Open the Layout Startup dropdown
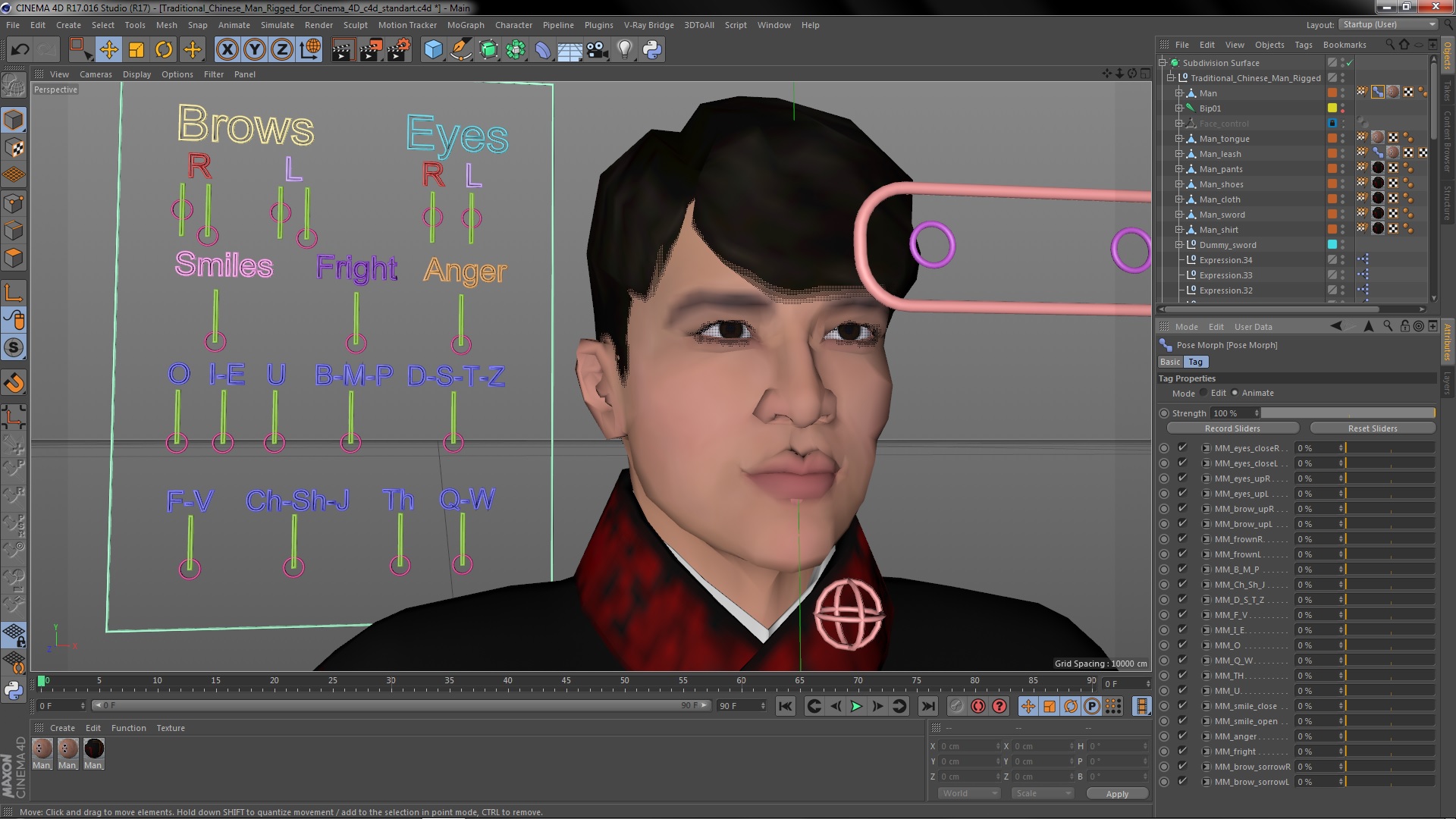The image size is (1456, 819). pyautogui.click(x=1389, y=24)
